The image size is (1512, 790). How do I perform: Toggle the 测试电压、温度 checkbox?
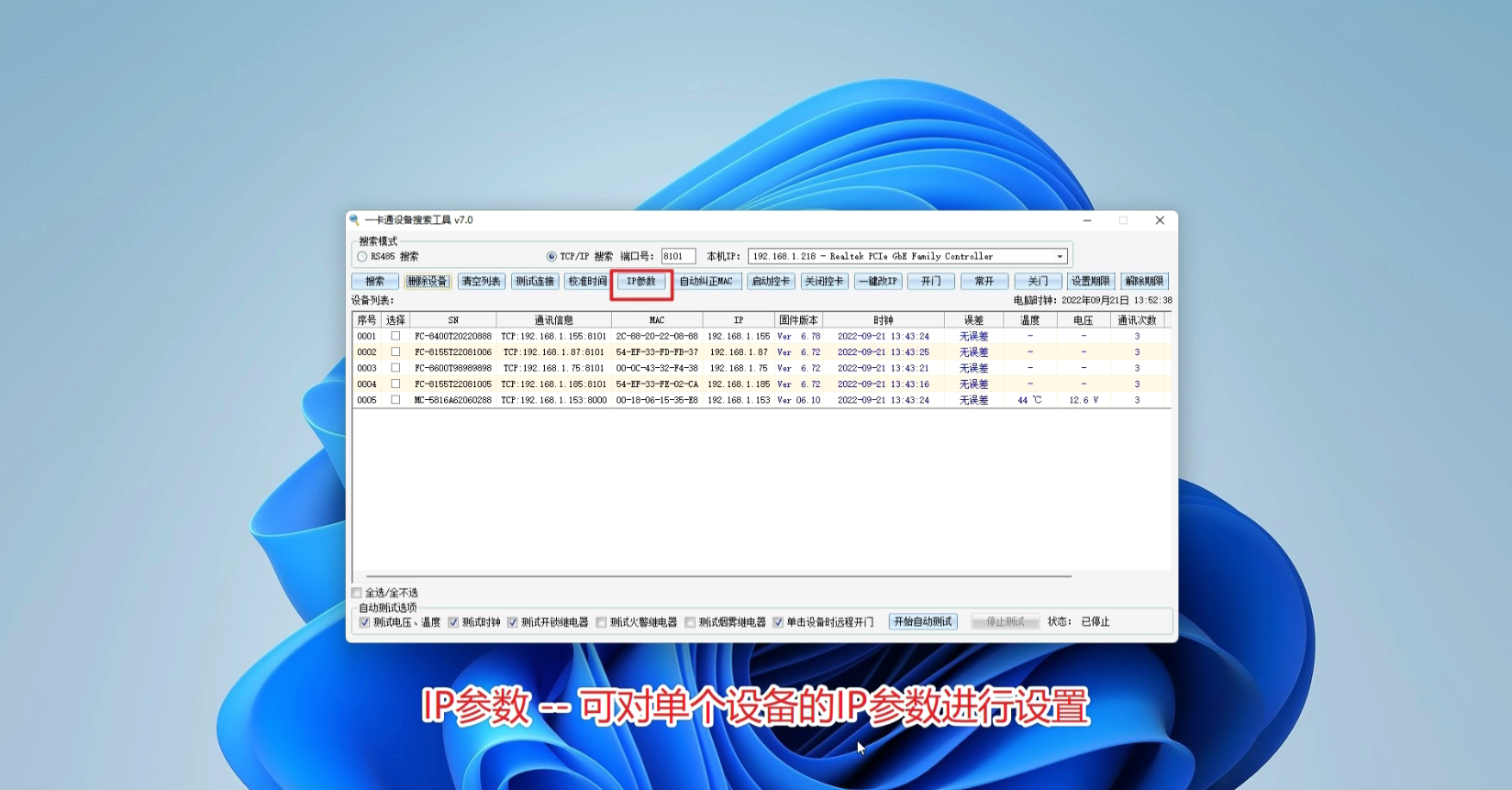click(364, 622)
